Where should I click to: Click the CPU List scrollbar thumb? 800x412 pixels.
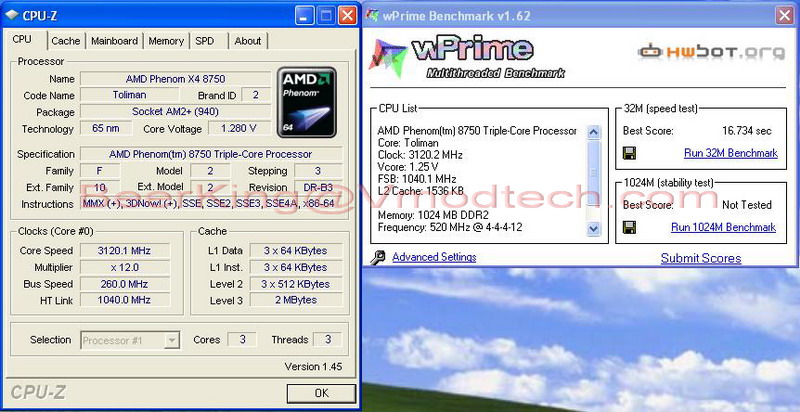tap(593, 173)
